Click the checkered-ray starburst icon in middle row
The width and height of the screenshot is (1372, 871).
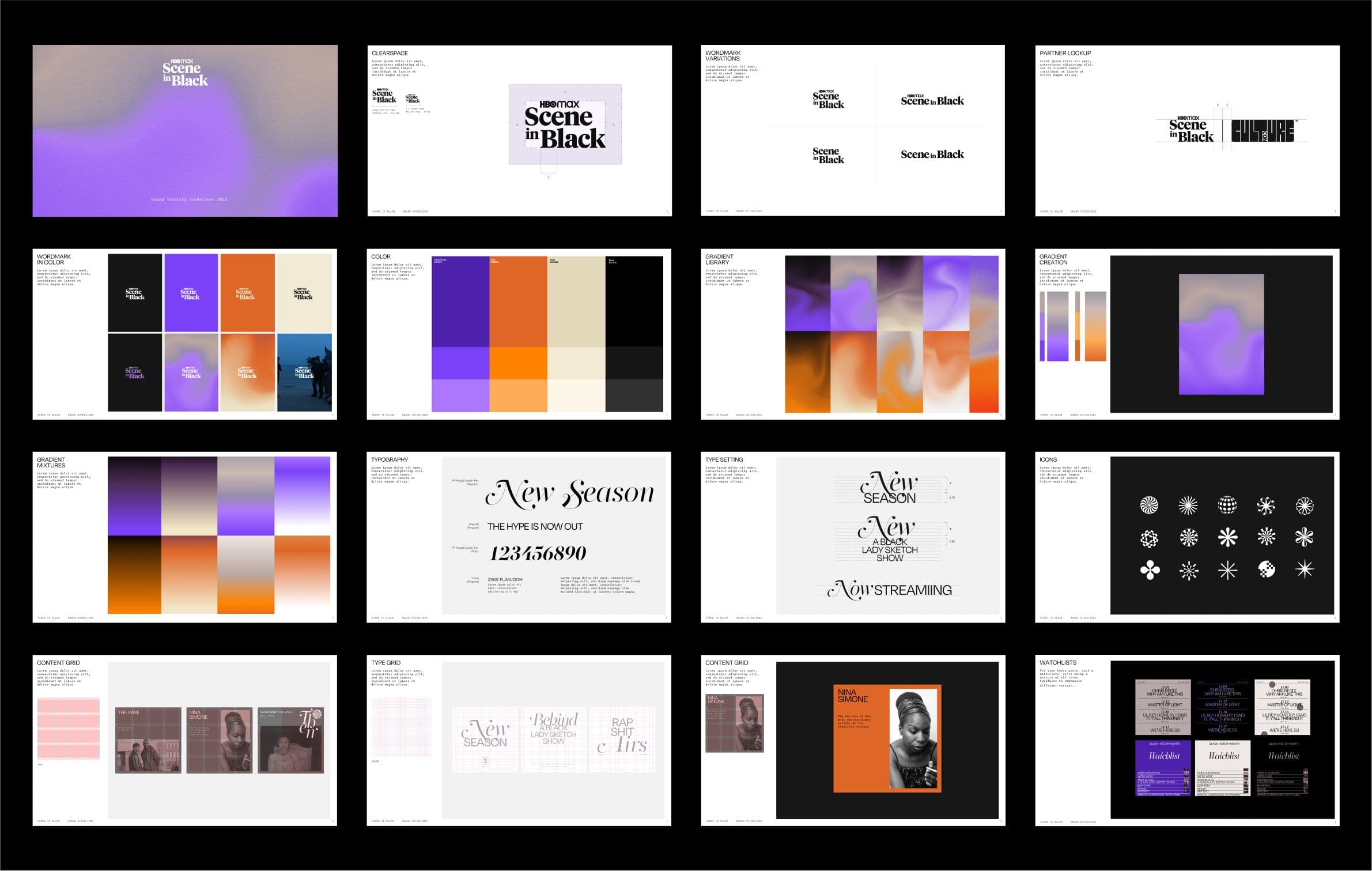coord(1266,537)
